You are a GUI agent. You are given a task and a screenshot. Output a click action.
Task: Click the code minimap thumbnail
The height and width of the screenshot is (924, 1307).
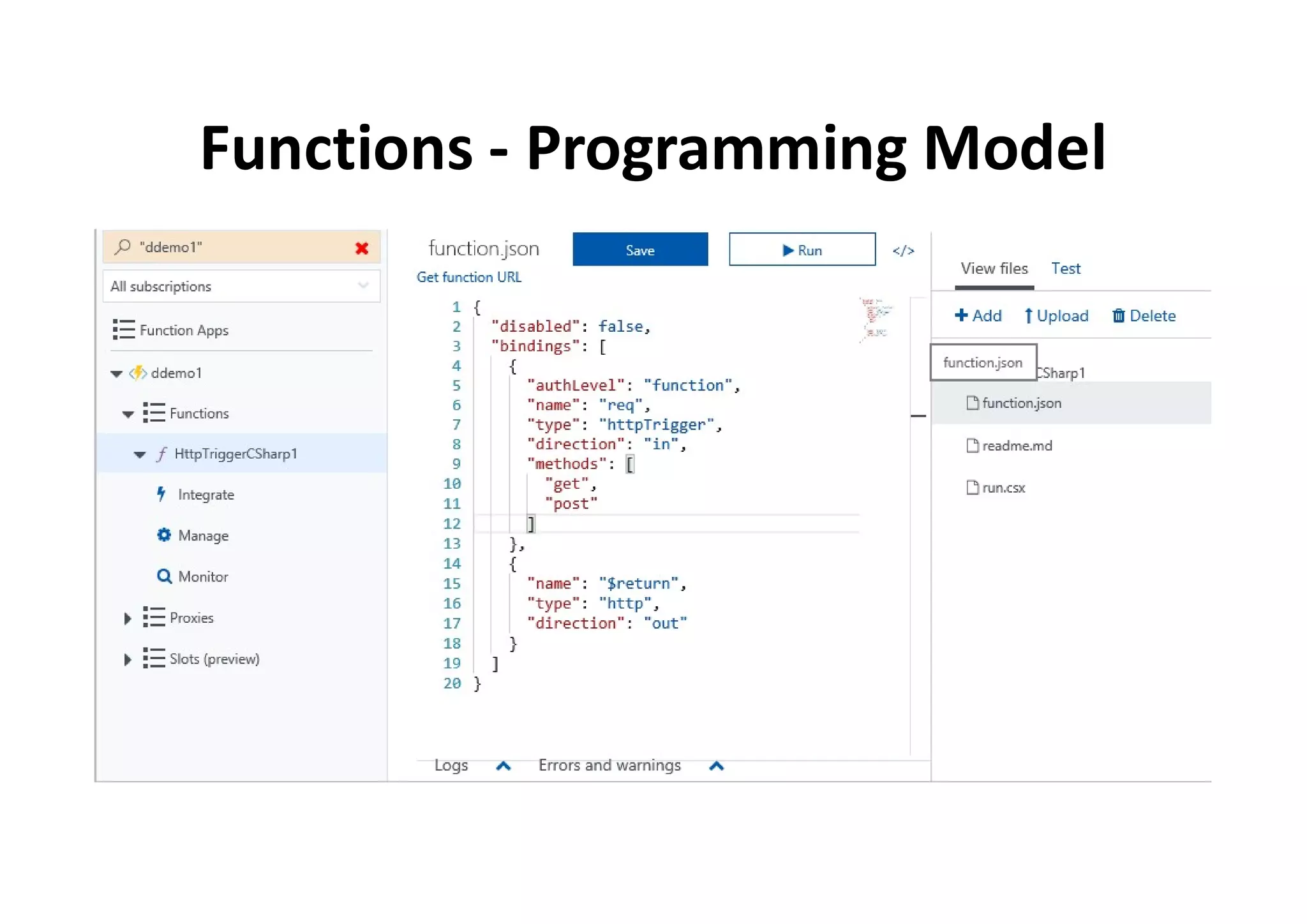[x=875, y=319]
